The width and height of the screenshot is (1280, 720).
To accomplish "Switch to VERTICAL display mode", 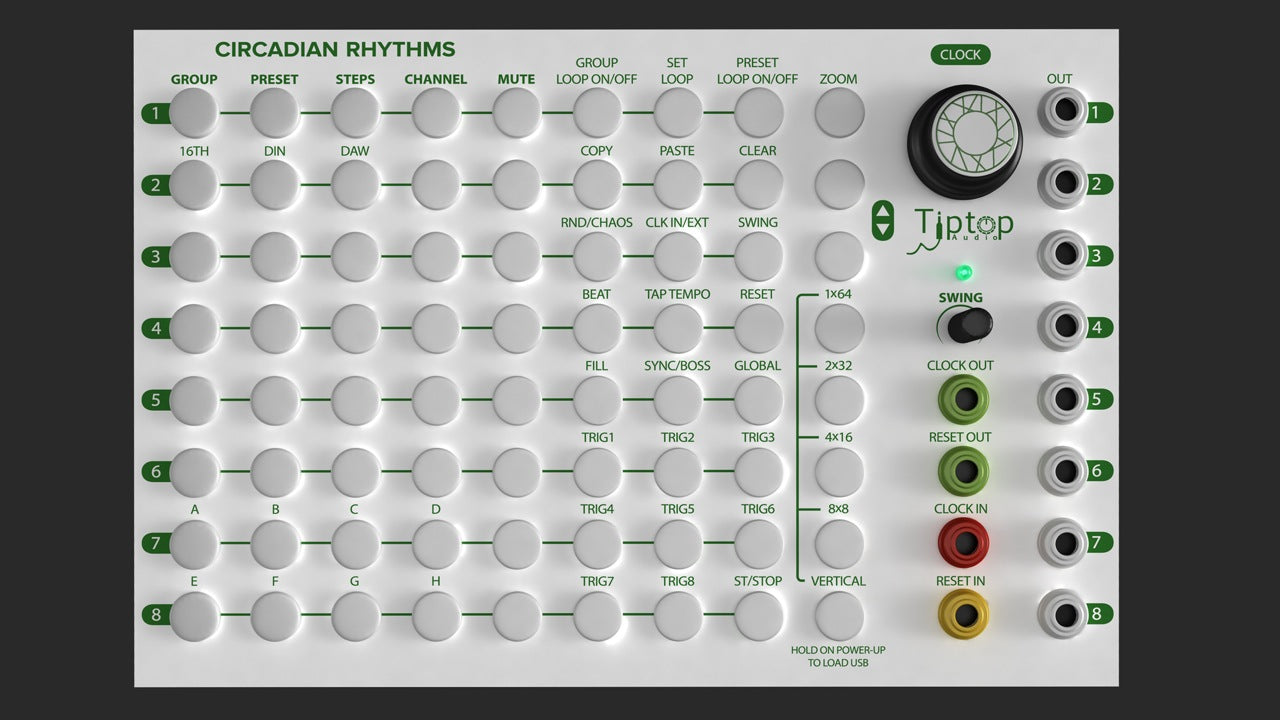I will click(838, 613).
